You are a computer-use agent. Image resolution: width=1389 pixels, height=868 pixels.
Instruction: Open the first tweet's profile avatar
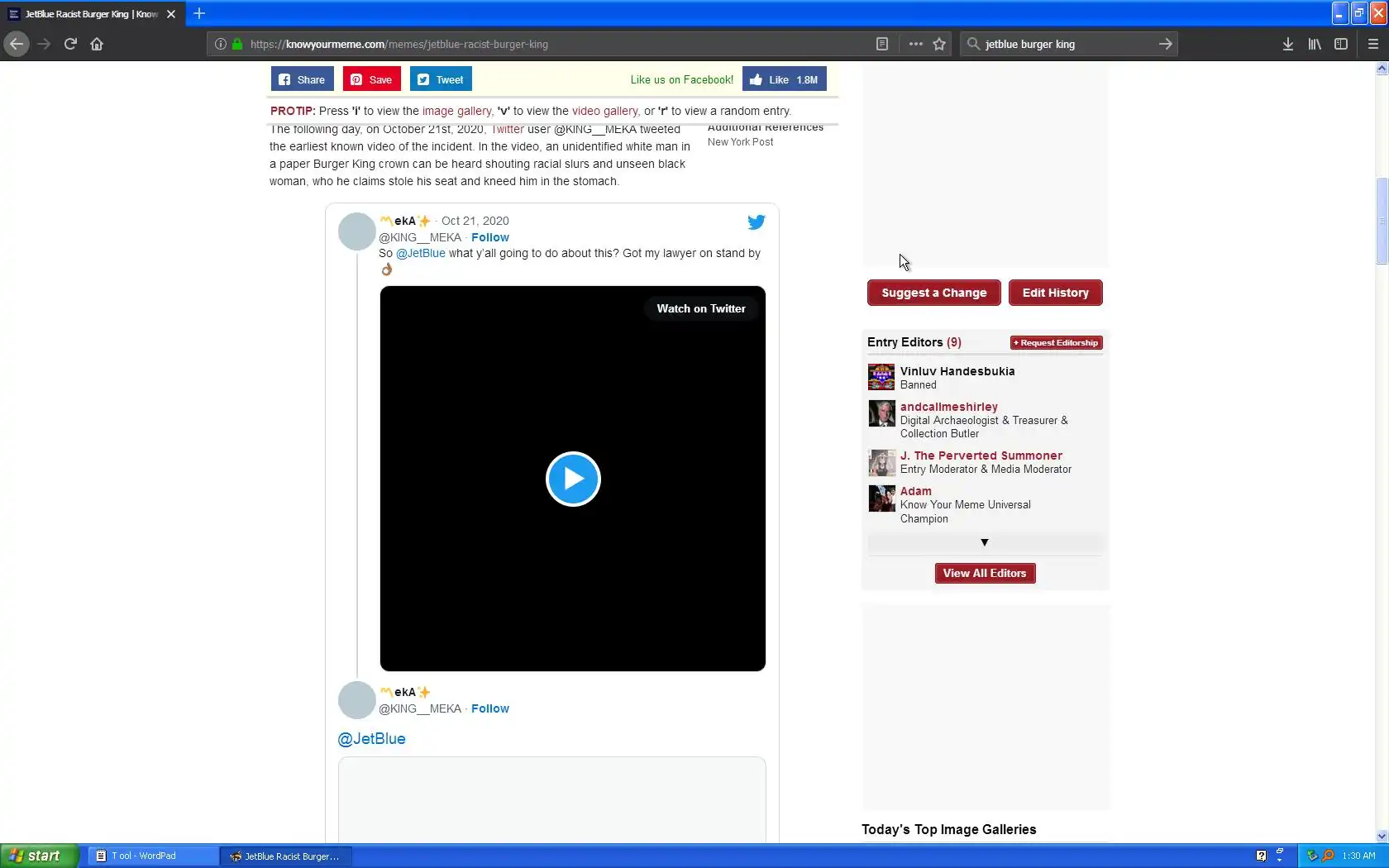point(357,231)
